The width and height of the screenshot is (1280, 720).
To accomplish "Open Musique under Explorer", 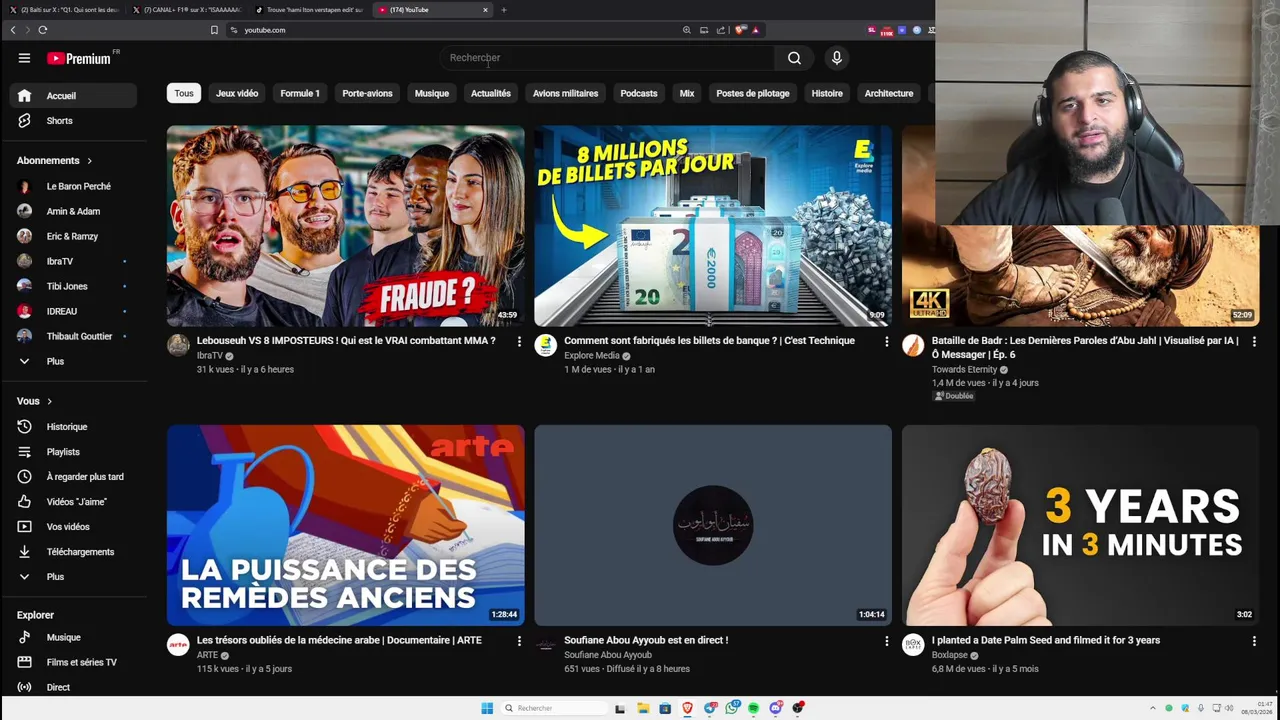I will pos(73,638).
